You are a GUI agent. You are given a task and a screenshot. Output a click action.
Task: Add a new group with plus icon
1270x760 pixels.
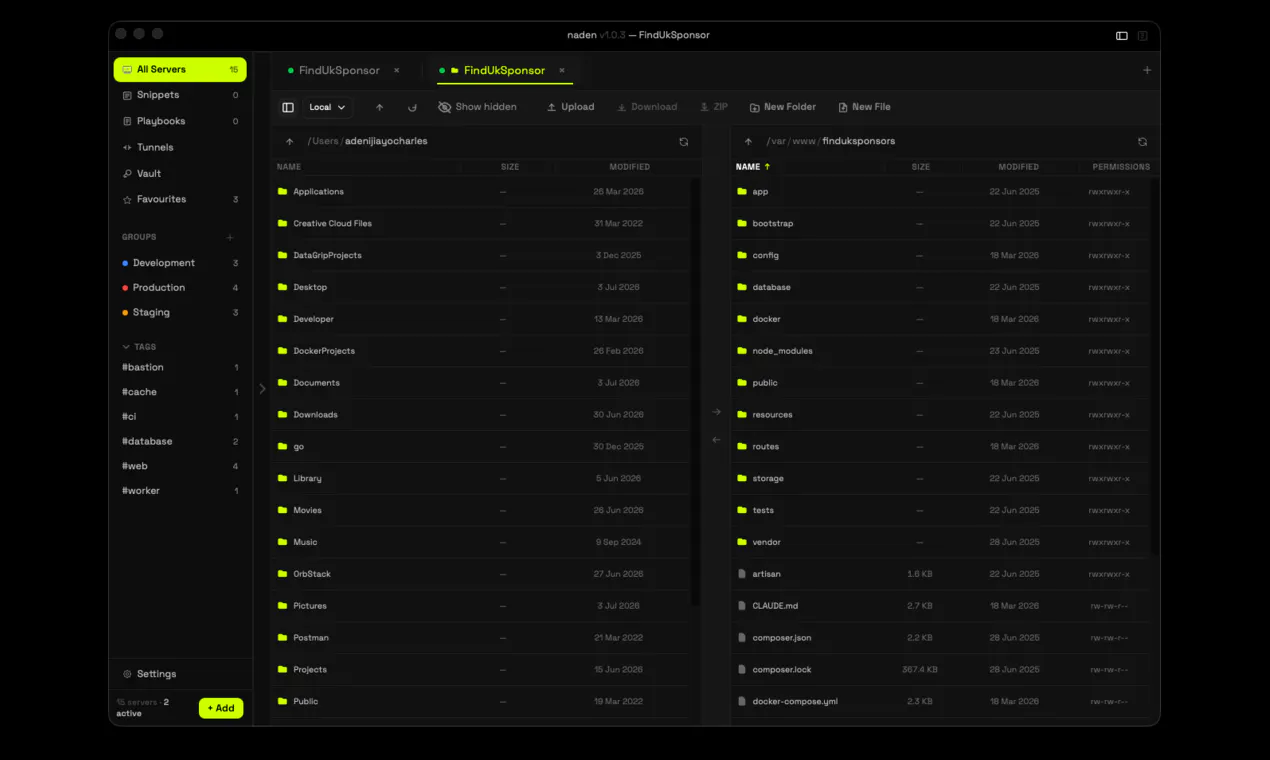230,237
